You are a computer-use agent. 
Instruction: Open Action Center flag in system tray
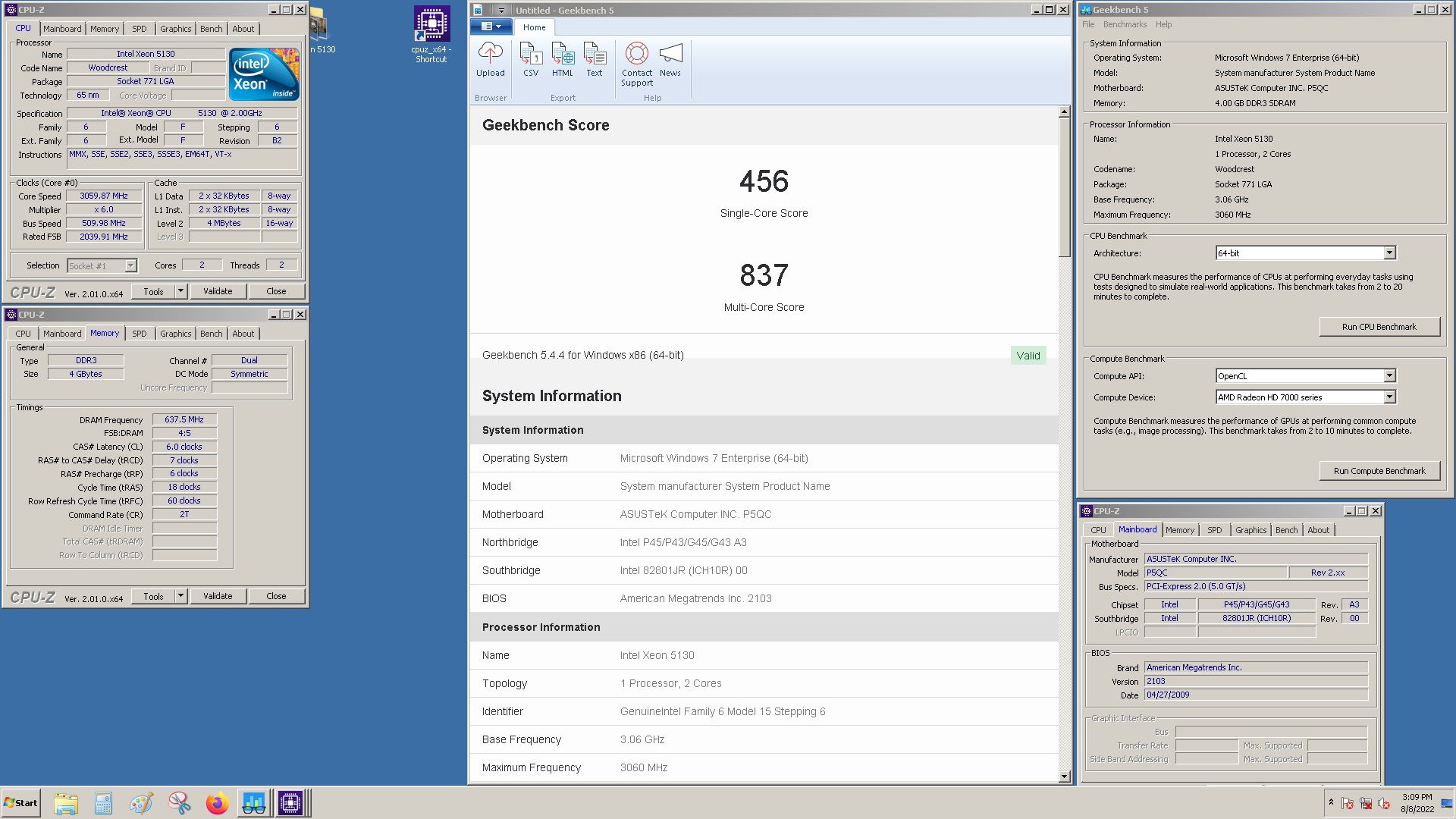click(1348, 803)
